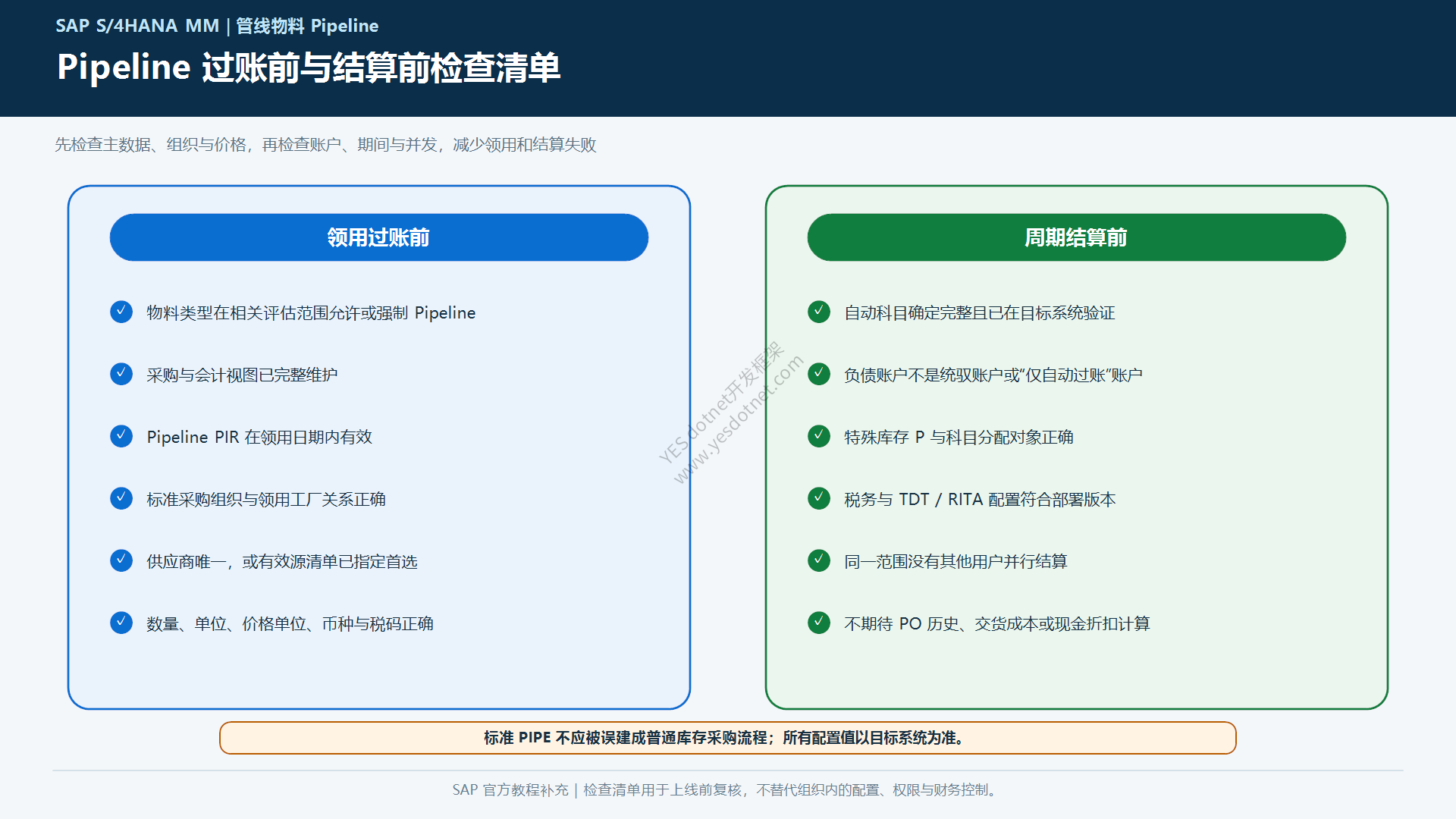Viewport: 1456px width, 819px height.
Task: Click the blue checkmark beside Pipeline PIR 在领用日期内有效
Action: (121, 436)
